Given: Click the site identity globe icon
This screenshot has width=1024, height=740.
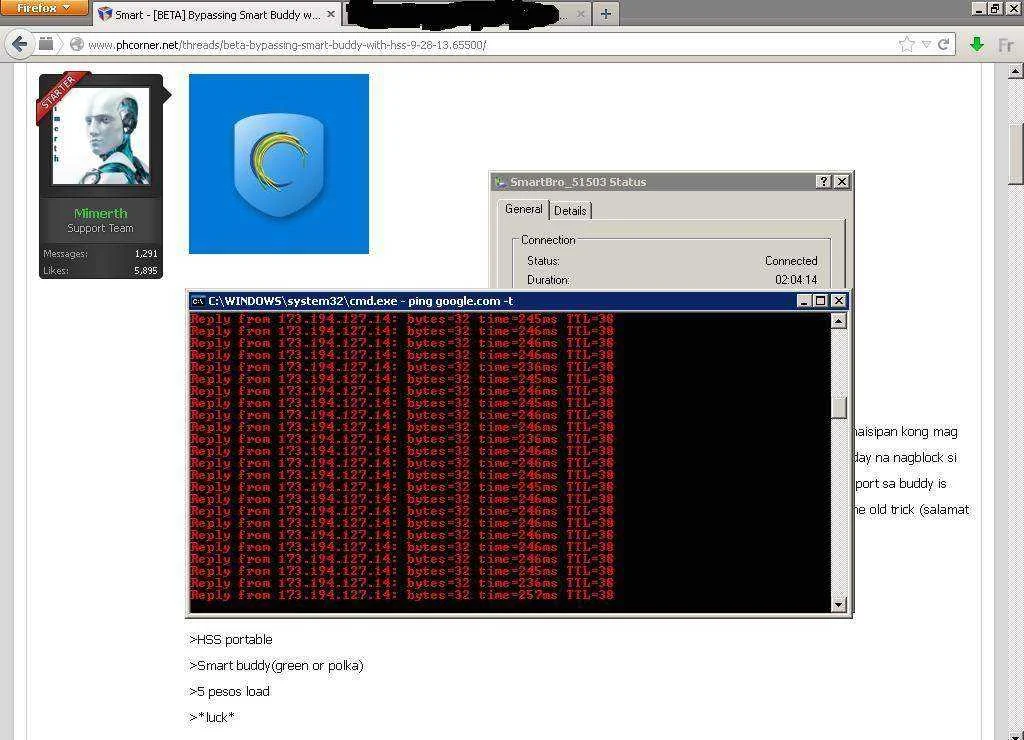Looking at the screenshot, I should (x=76, y=44).
